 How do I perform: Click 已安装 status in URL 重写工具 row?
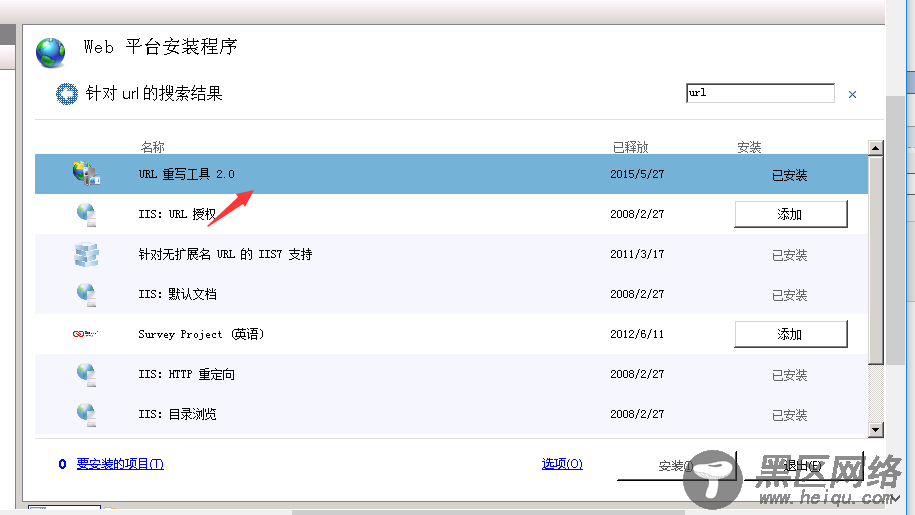(x=790, y=175)
